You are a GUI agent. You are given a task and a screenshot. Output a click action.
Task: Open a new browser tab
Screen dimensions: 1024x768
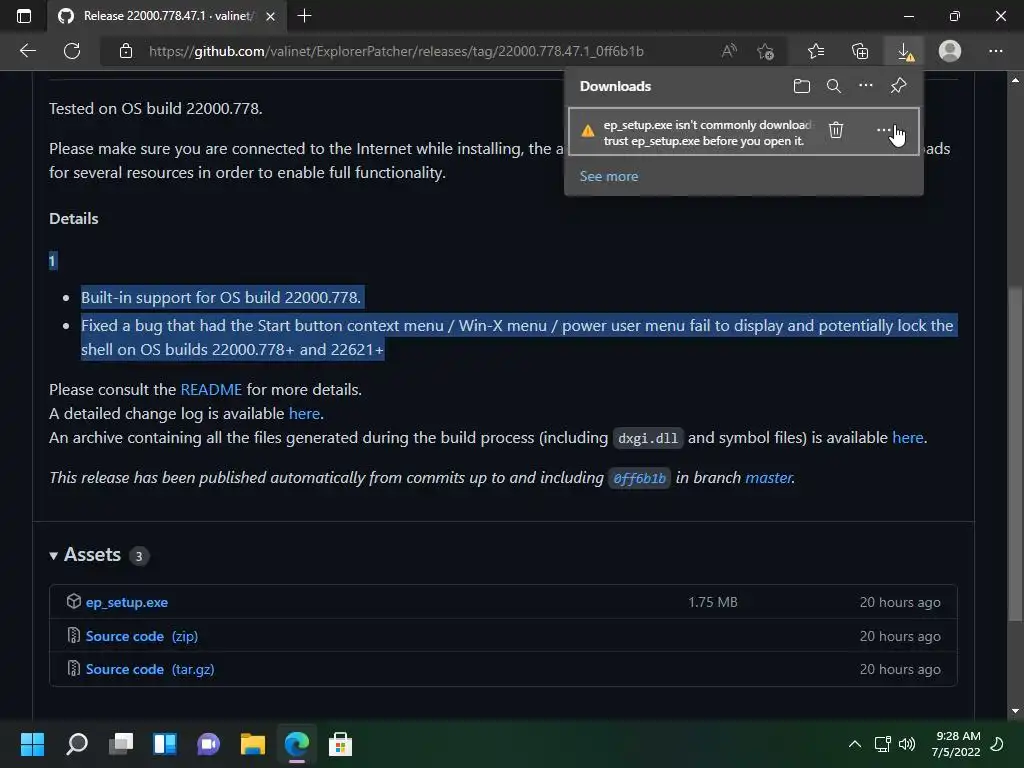(x=304, y=16)
